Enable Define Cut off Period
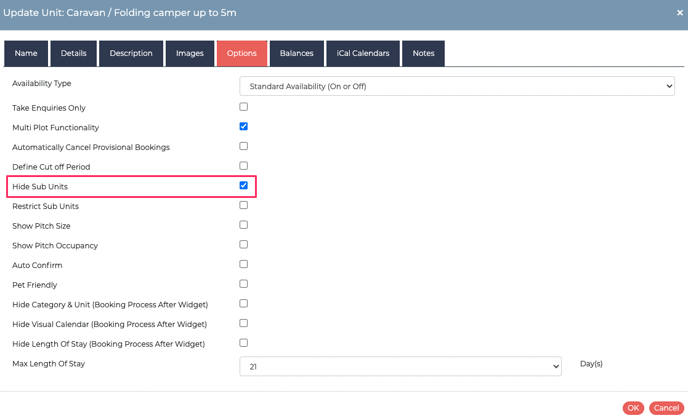Screen dimensions: 688x418 point(244,165)
